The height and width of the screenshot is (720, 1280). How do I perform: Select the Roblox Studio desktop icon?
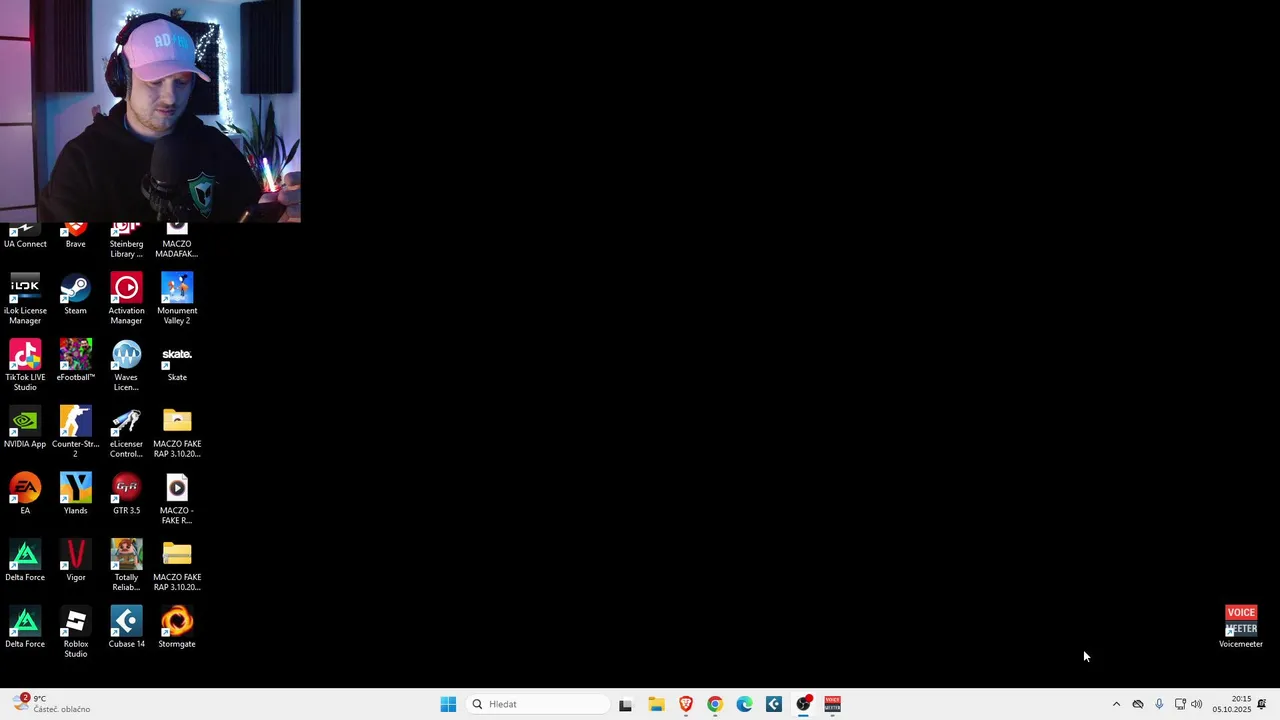75,632
